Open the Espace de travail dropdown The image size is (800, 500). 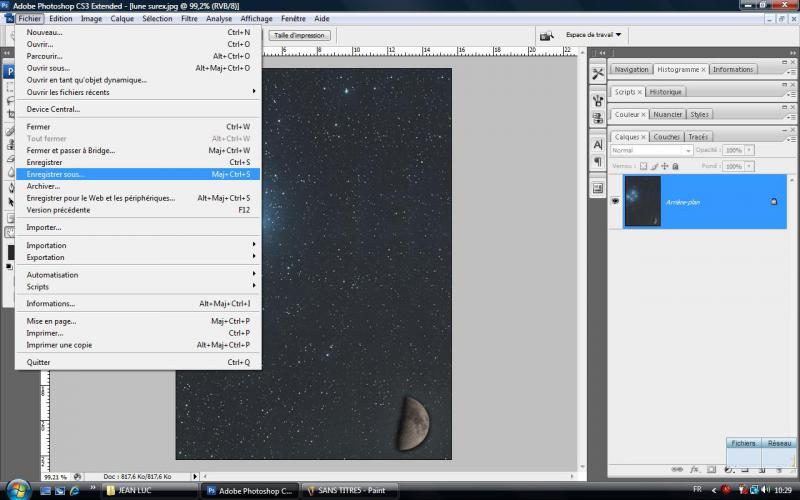tap(594, 35)
